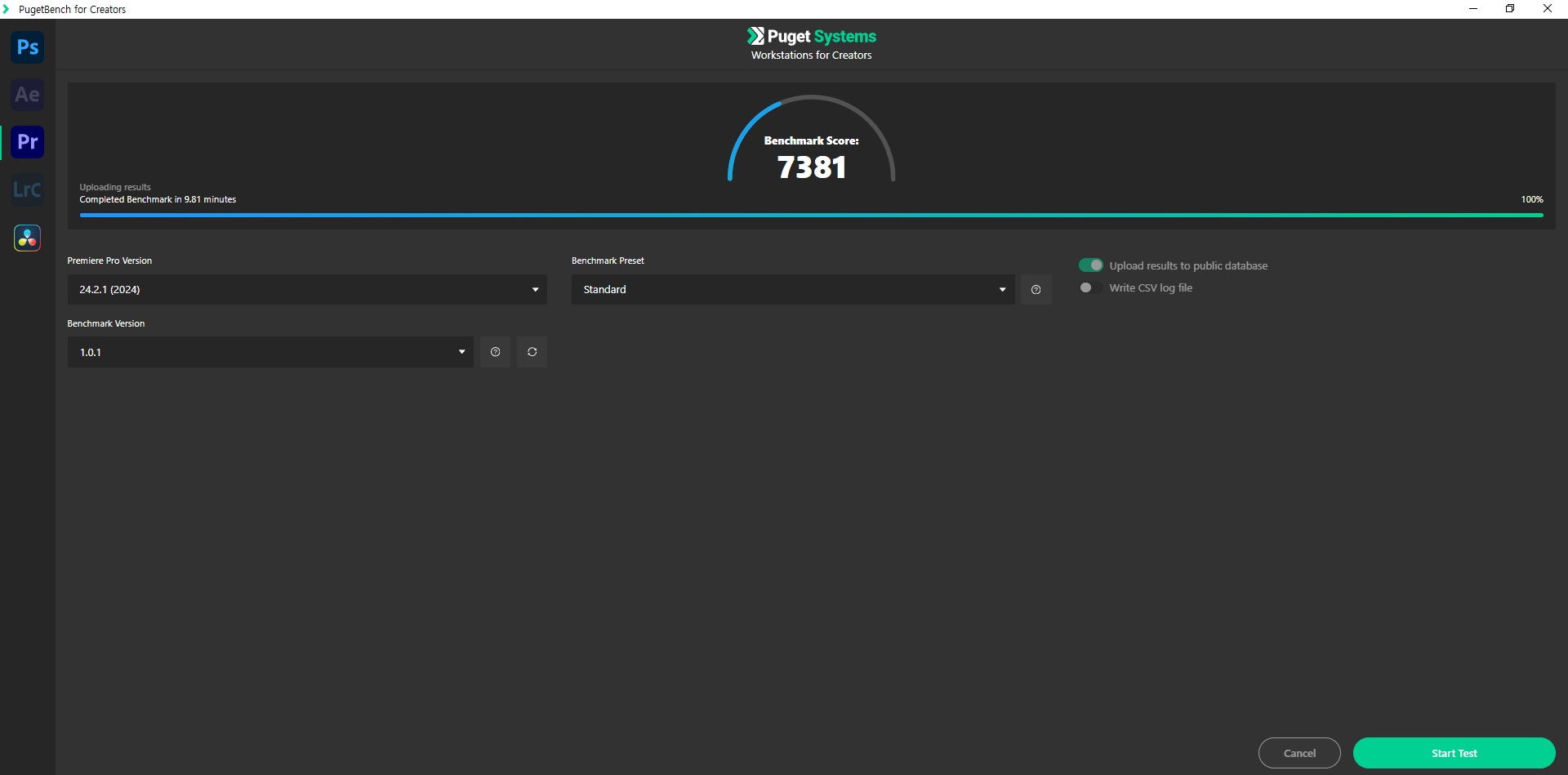Viewport: 1568px width, 775px height.
Task: Minimize the PugetBench window
Action: click(1473, 9)
